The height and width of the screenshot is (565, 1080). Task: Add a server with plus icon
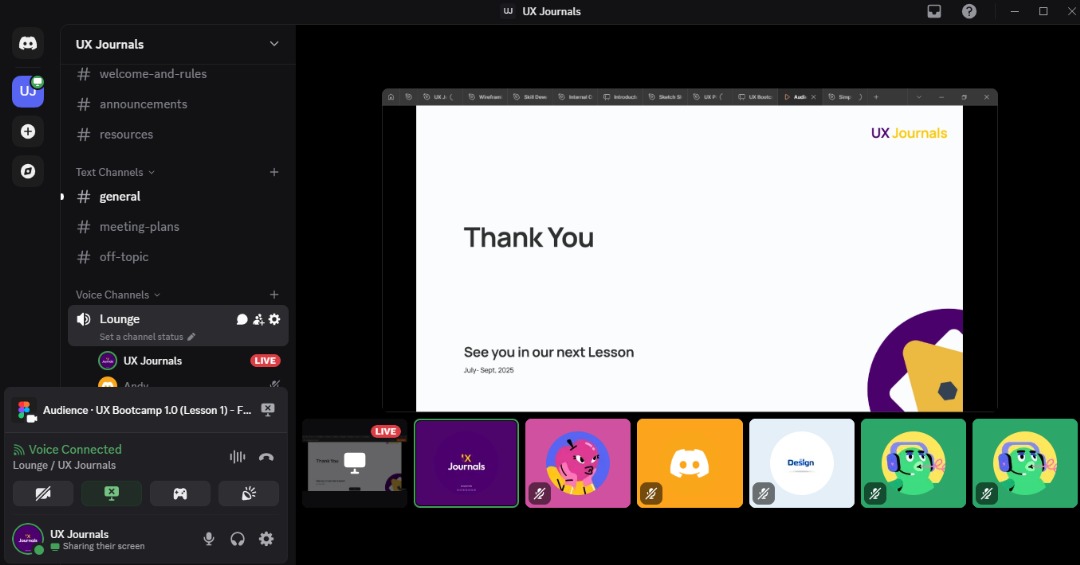[x=28, y=132]
